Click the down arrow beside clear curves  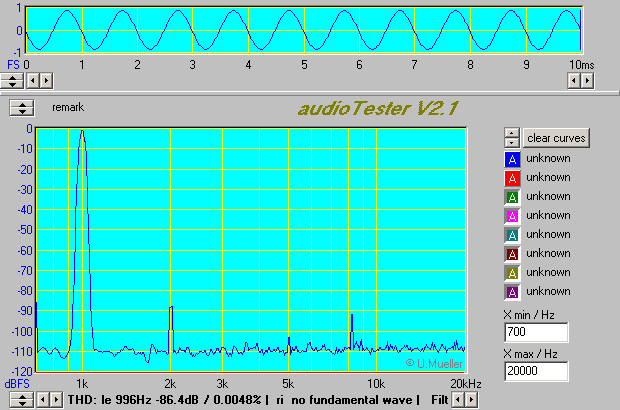point(512,143)
